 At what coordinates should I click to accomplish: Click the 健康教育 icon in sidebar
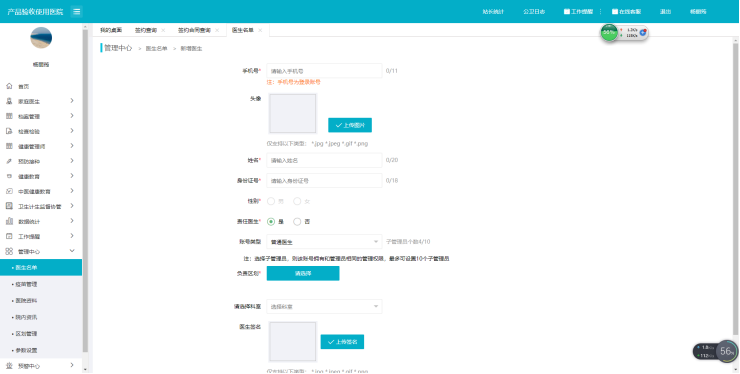9,176
